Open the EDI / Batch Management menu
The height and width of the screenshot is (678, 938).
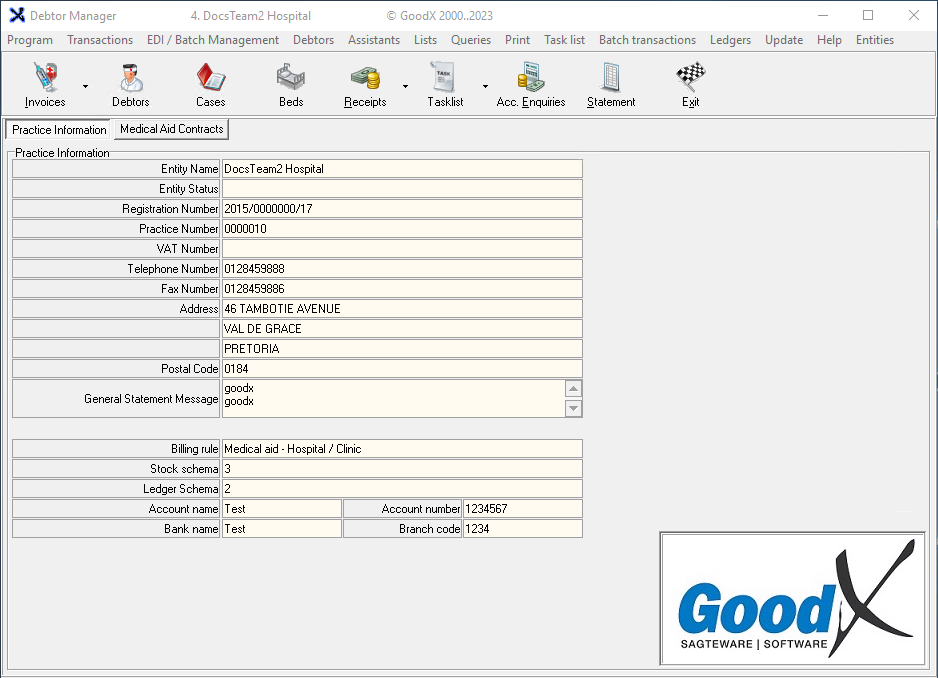213,40
